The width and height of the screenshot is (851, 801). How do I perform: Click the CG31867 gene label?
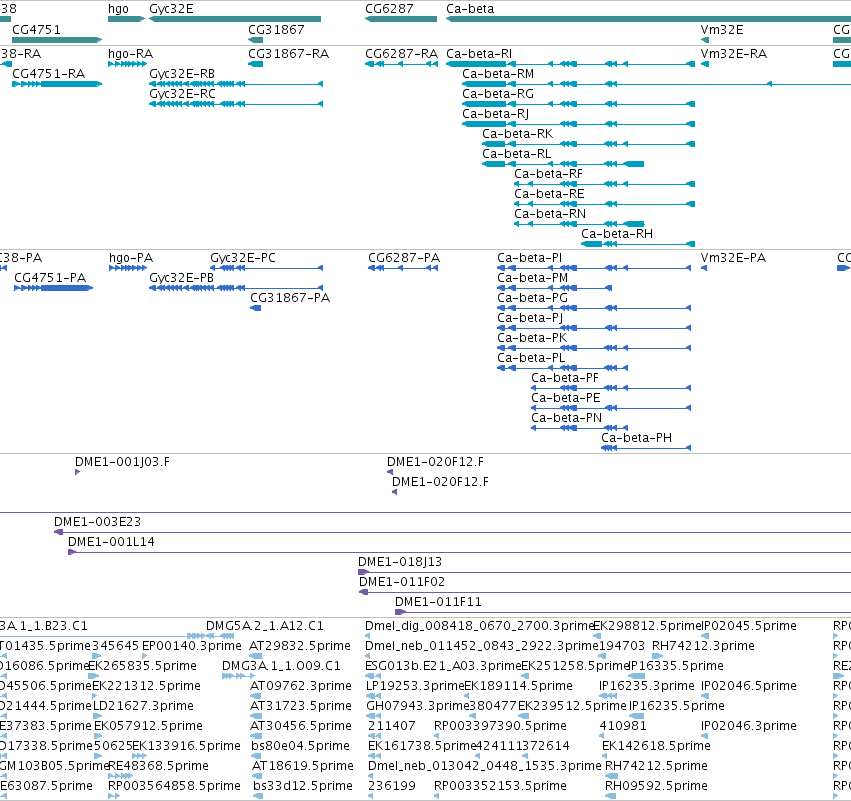(276, 29)
